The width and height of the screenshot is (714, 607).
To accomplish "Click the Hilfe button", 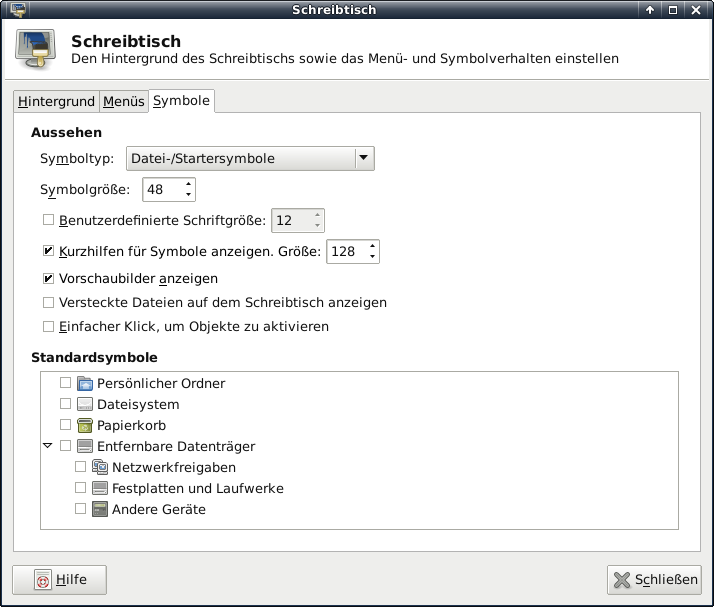I will click(x=59, y=580).
